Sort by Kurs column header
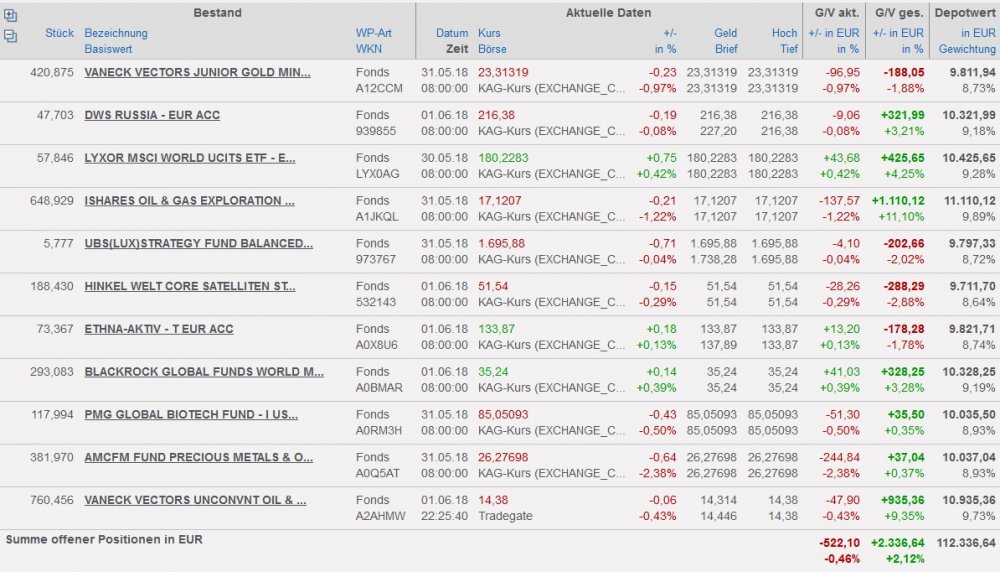 [x=489, y=33]
